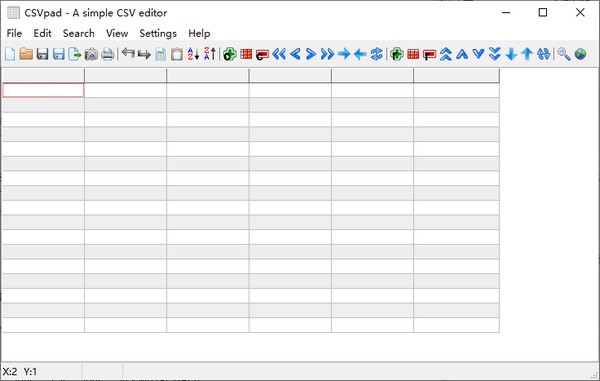Export the document via the green-arrow page icon
This screenshot has height=381, width=600.
pyautogui.click(x=75, y=54)
